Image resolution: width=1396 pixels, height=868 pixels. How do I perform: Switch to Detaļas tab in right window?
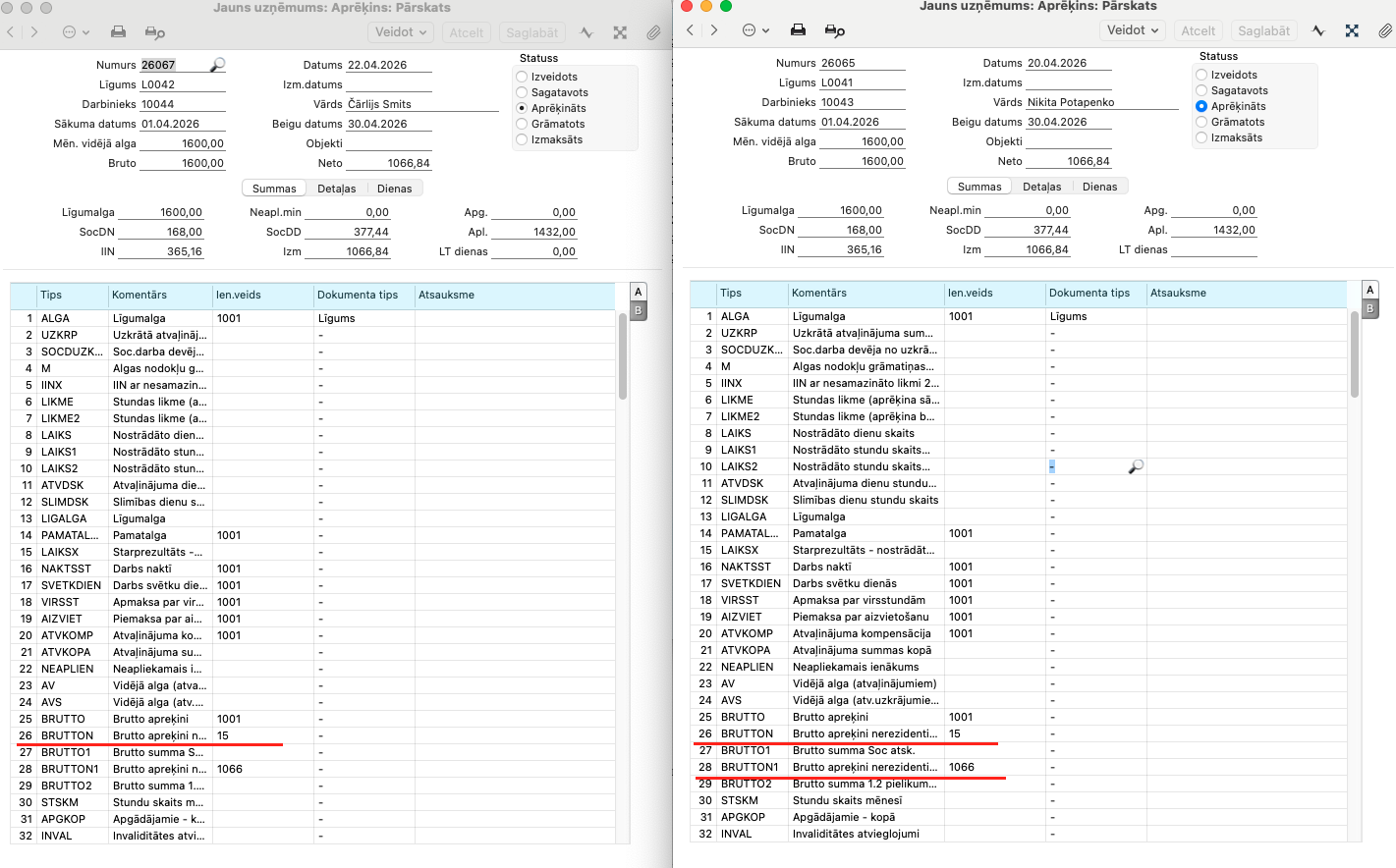pyautogui.click(x=1041, y=187)
